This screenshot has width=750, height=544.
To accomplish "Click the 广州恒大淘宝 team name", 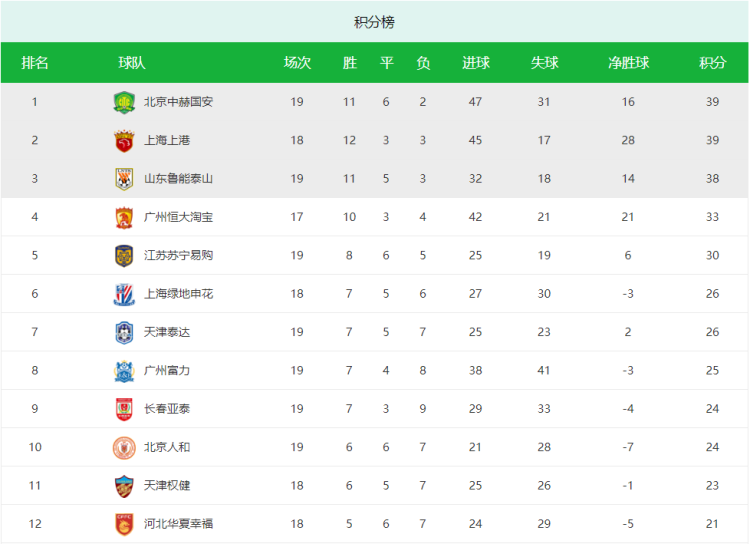I will 178,217.
